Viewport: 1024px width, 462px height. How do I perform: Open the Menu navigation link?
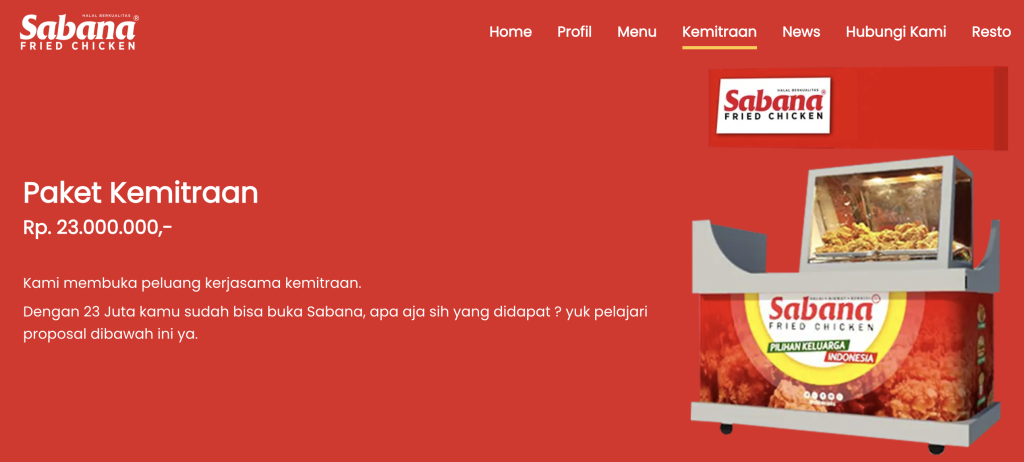coord(637,32)
